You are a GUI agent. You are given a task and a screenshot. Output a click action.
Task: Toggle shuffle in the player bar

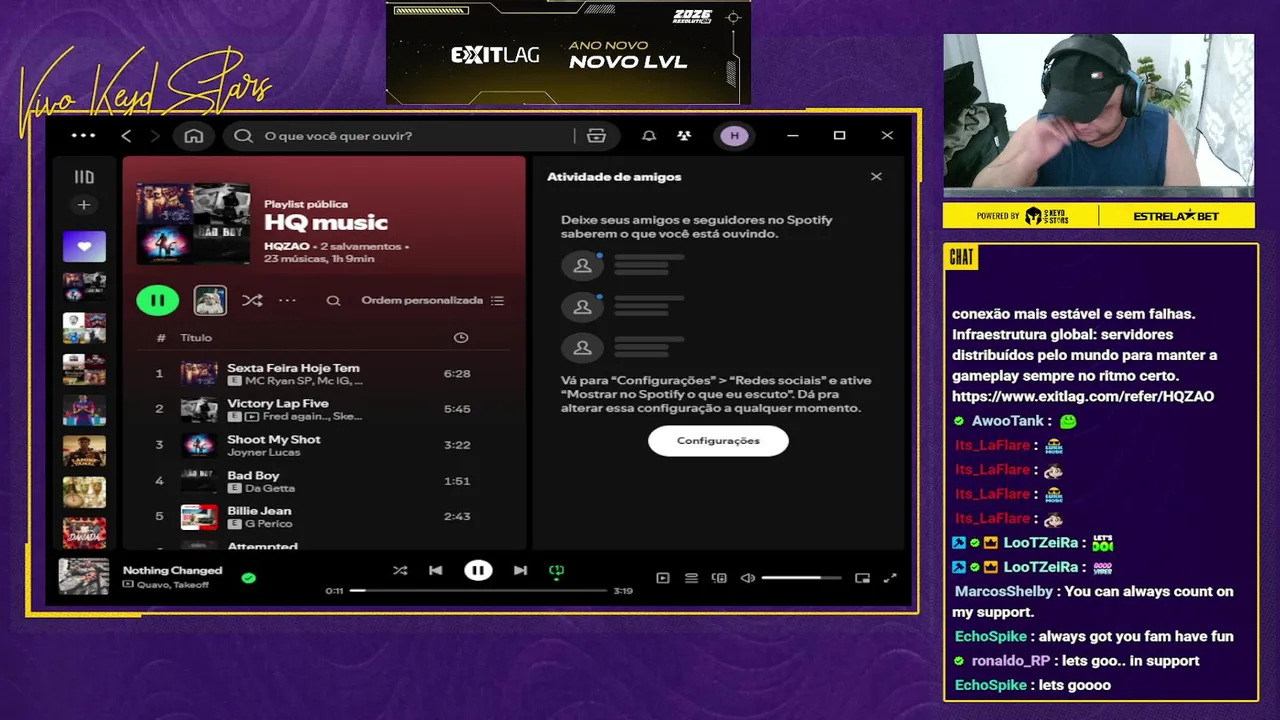click(400, 571)
